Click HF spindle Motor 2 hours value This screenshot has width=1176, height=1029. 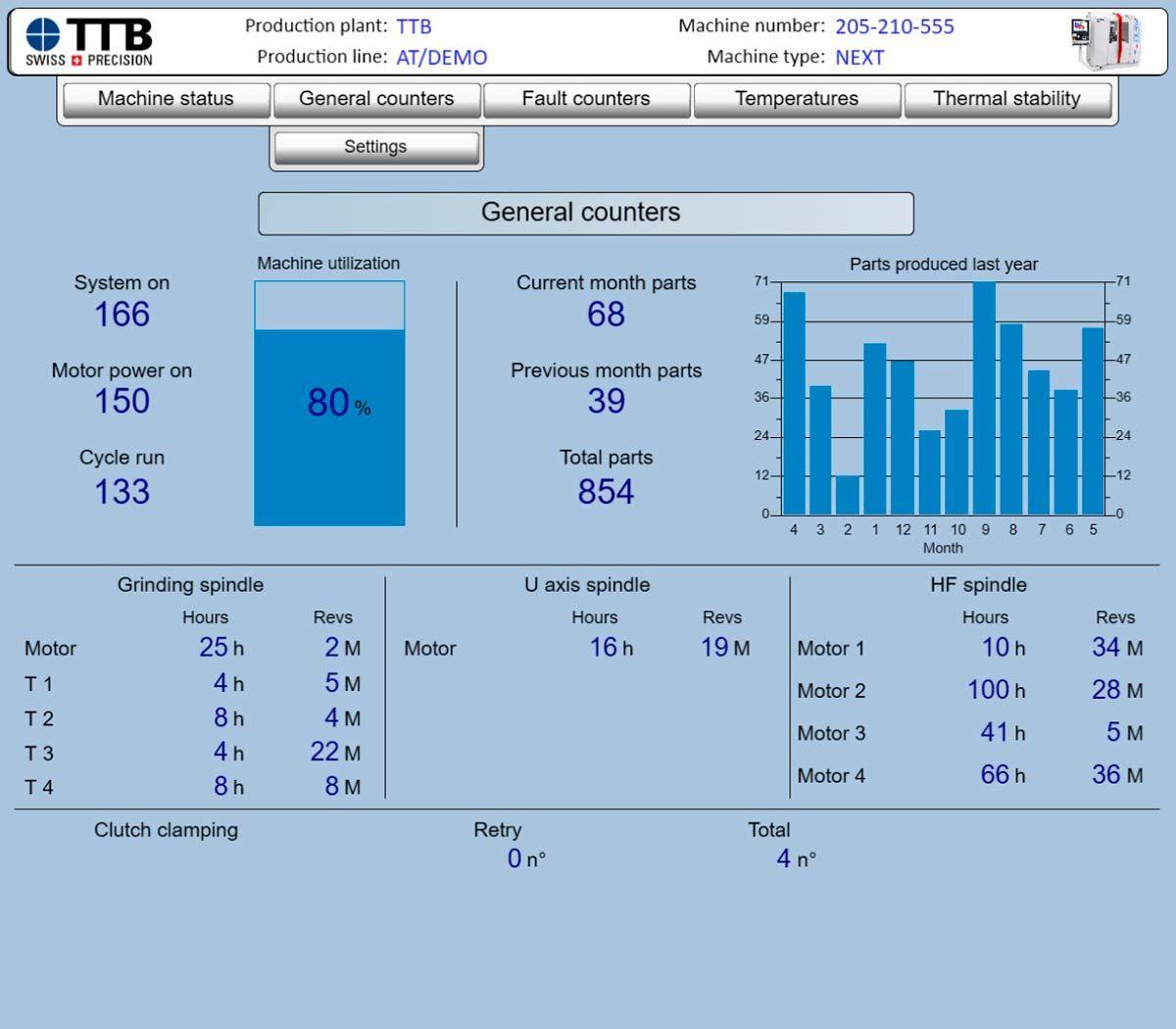989,690
